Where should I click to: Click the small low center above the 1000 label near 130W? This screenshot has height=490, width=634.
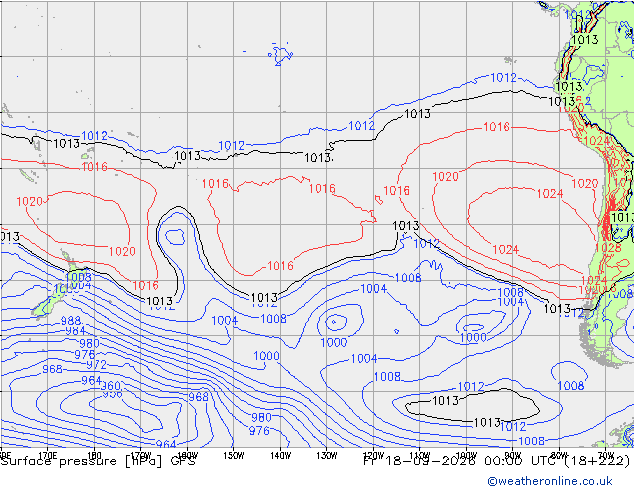coord(334,322)
